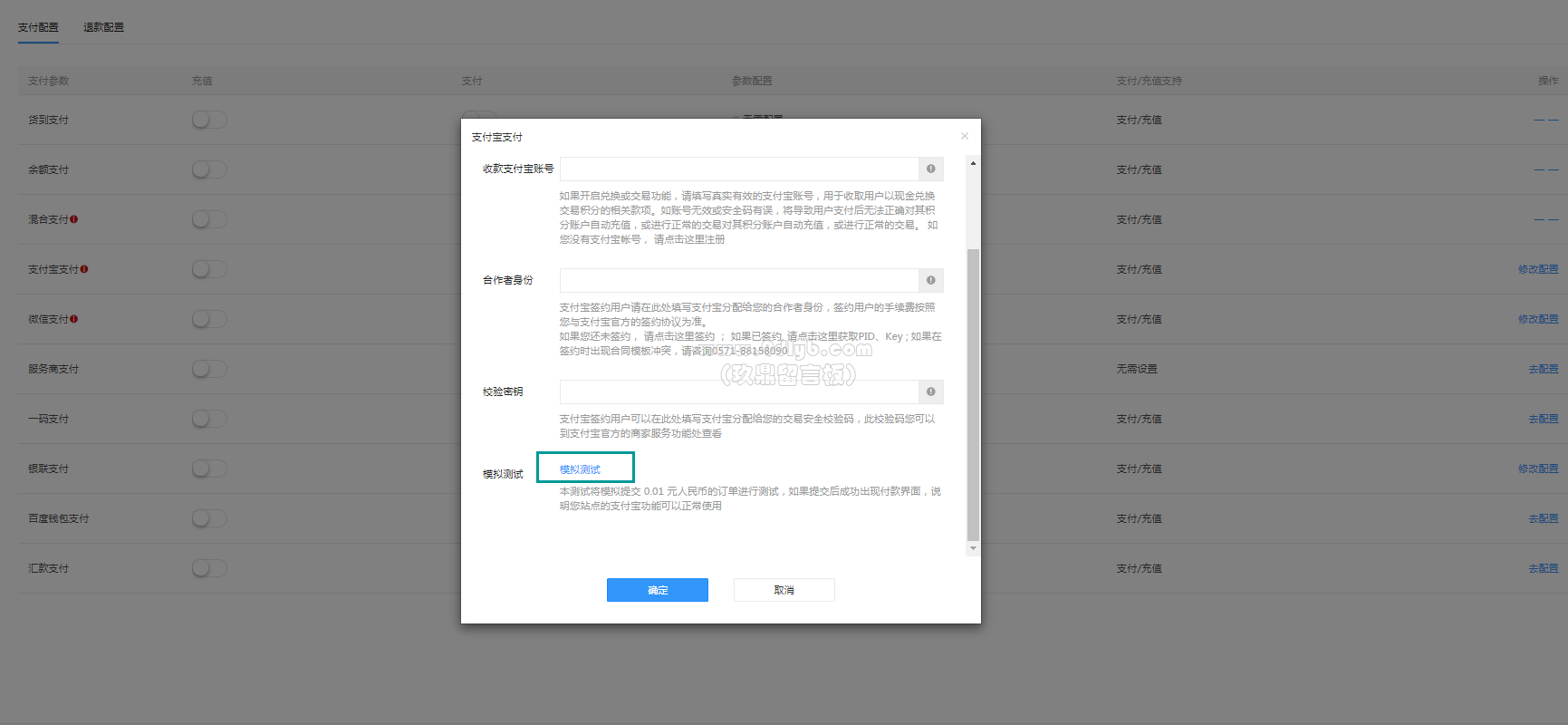Toggle 充值 switch for 银联支付
This screenshot has height=725, width=1568.
(x=208, y=469)
